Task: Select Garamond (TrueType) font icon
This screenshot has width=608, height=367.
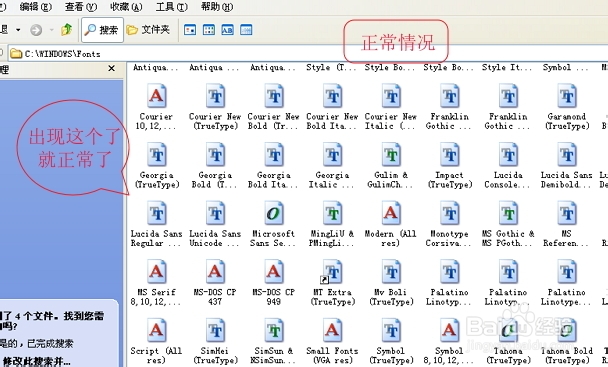Action: point(567,96)
